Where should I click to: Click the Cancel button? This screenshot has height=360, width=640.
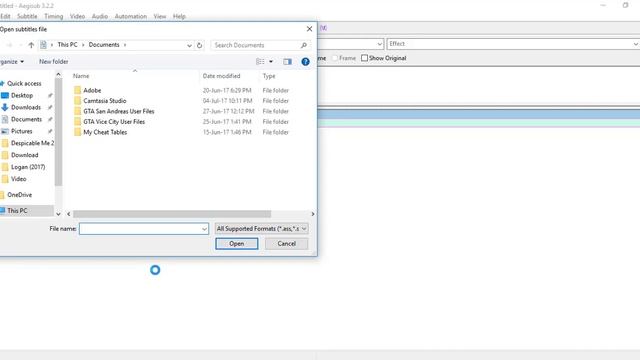287,244
